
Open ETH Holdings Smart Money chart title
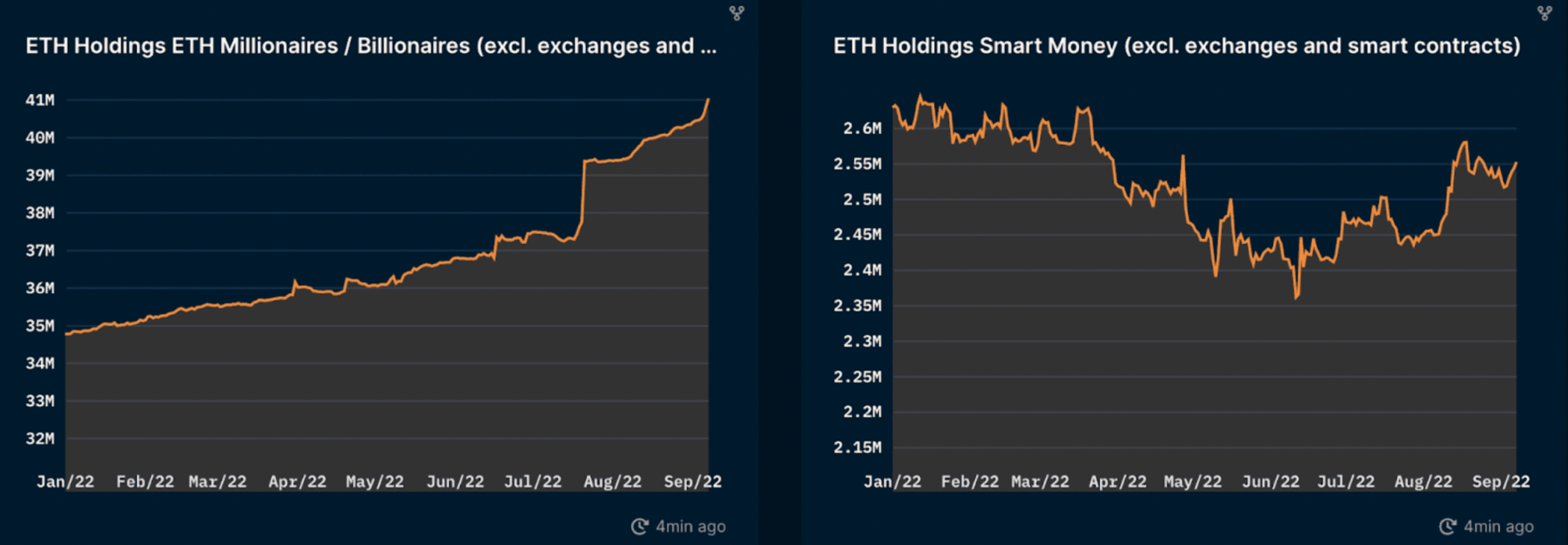coord(1176,46)
